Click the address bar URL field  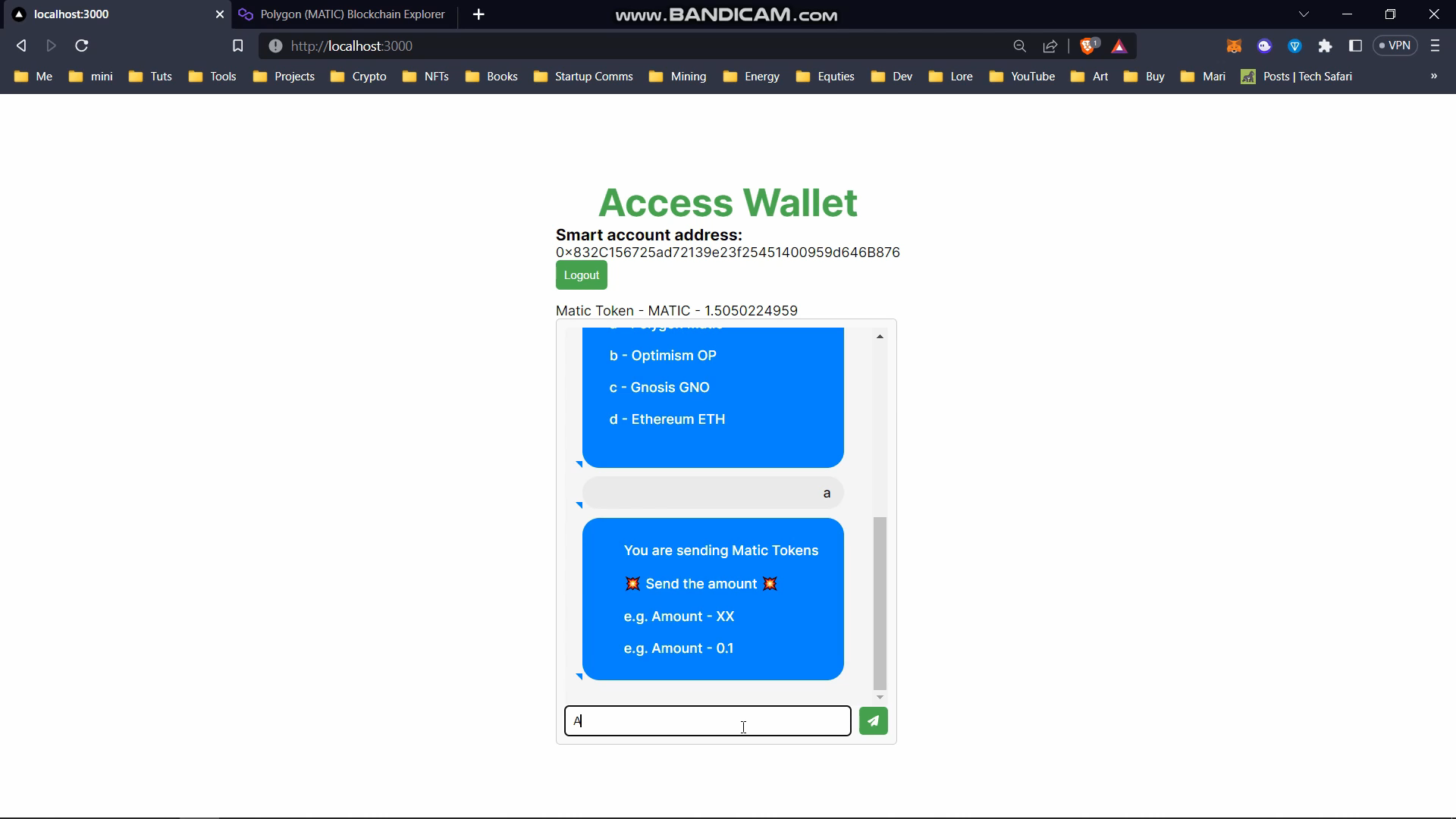pyautogui.click(x=645, y=46)
